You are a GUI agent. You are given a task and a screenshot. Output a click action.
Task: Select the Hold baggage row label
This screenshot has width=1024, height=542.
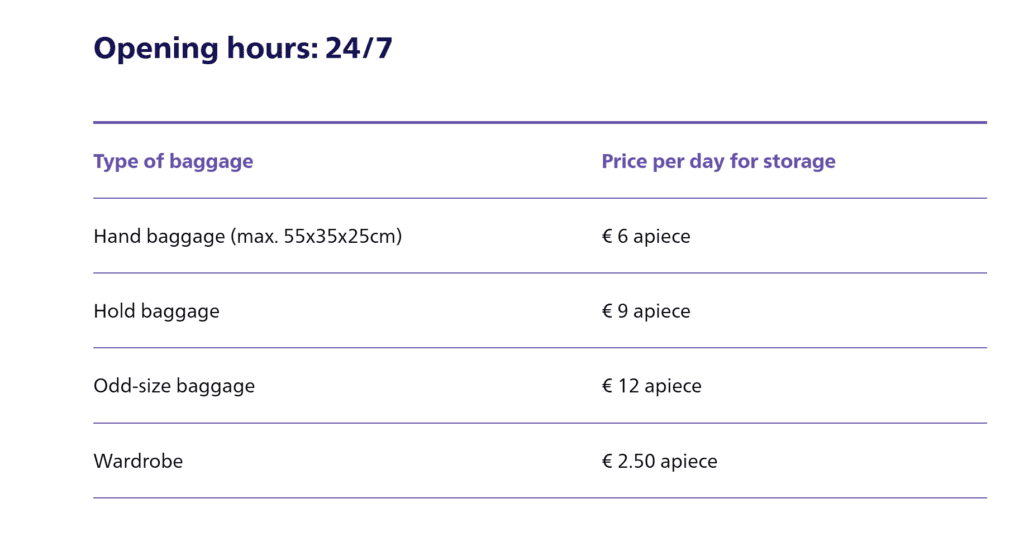(x=156, y=311)
